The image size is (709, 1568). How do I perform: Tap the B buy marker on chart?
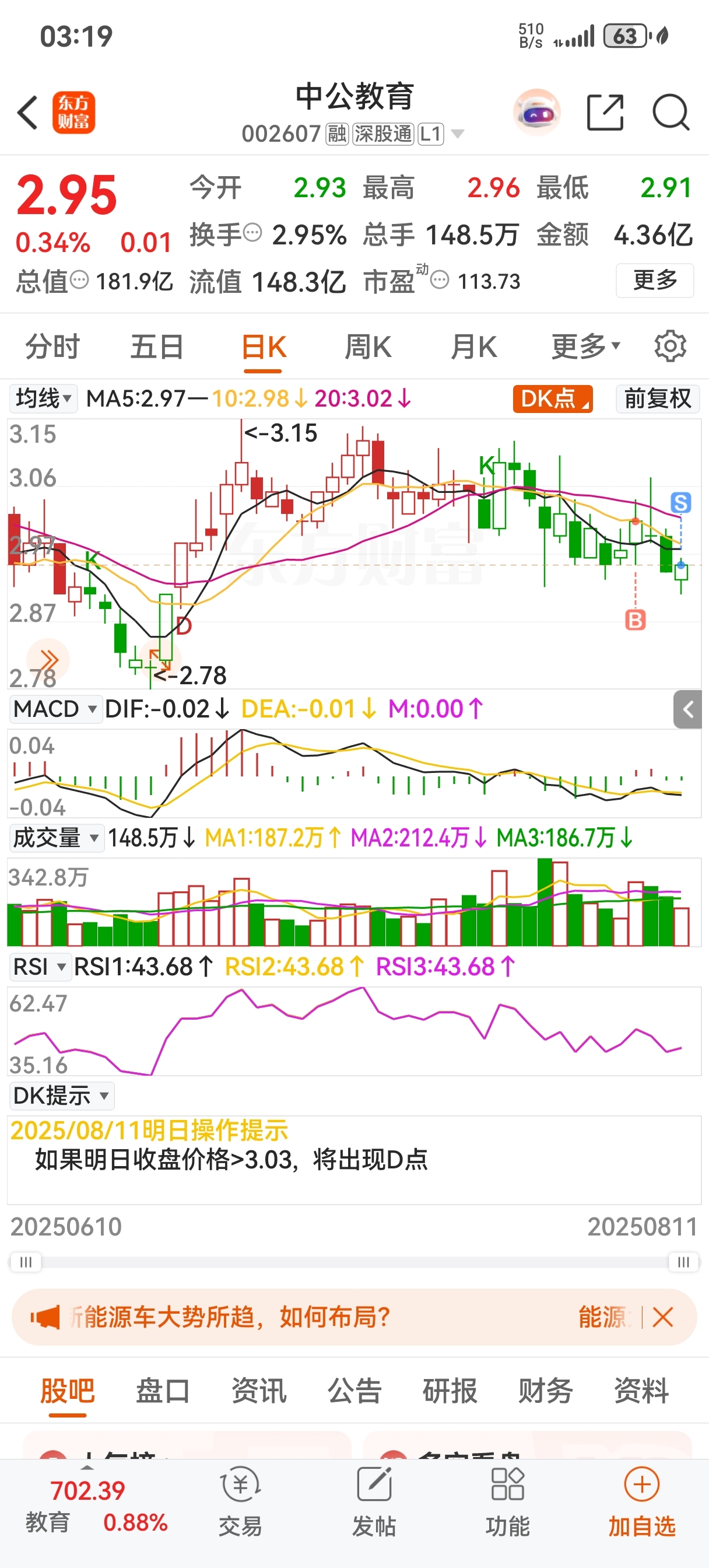pos(636,619)
